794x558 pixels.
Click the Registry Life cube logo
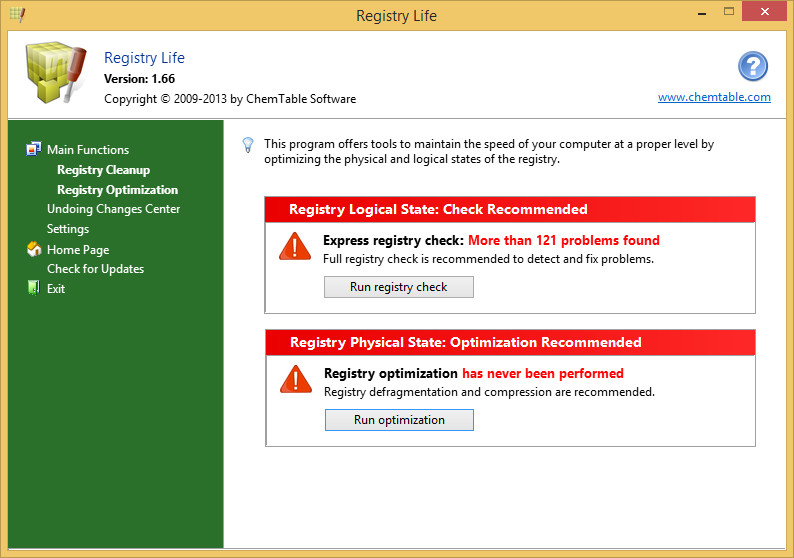point(56,72)
